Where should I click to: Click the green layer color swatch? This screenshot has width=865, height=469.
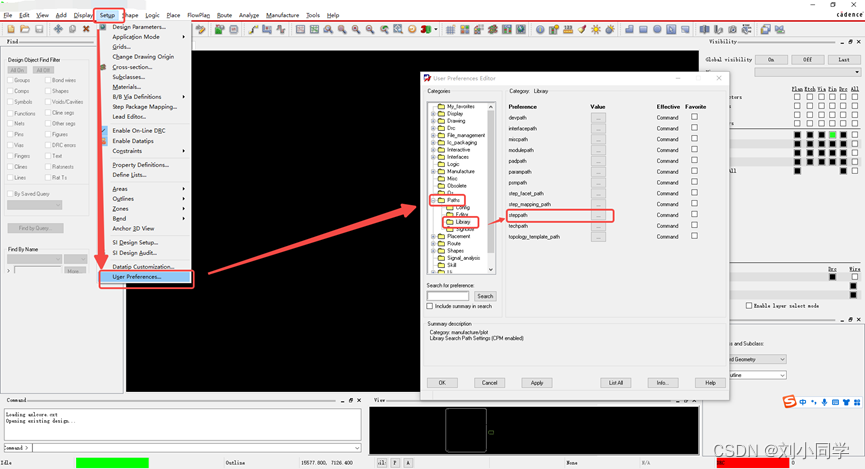pyautogui.click(x=832, y=135)
